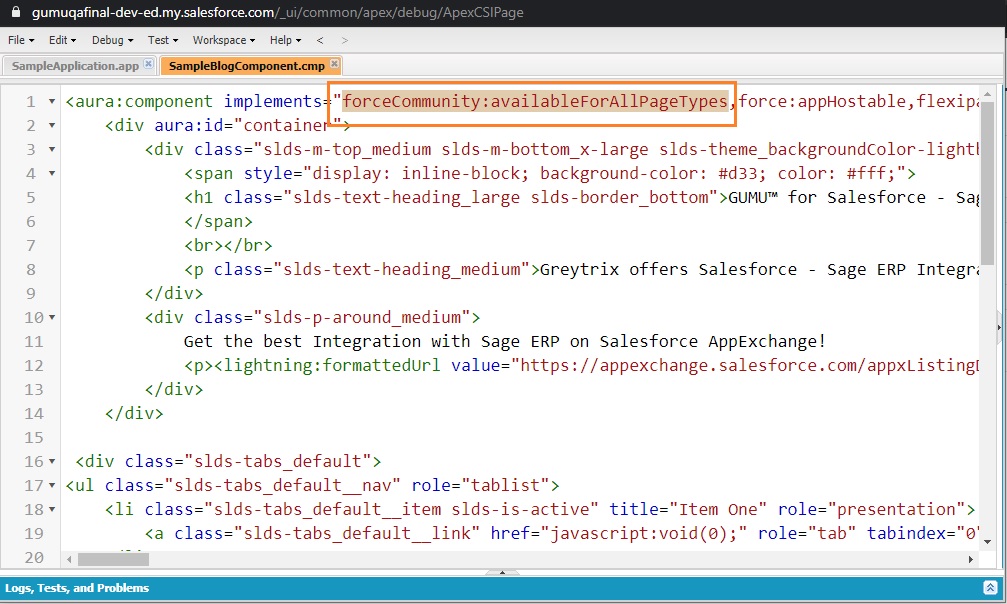Click the editor scroll-down arrow
This screenshot has width=1007, height=604.
point(987,542)
